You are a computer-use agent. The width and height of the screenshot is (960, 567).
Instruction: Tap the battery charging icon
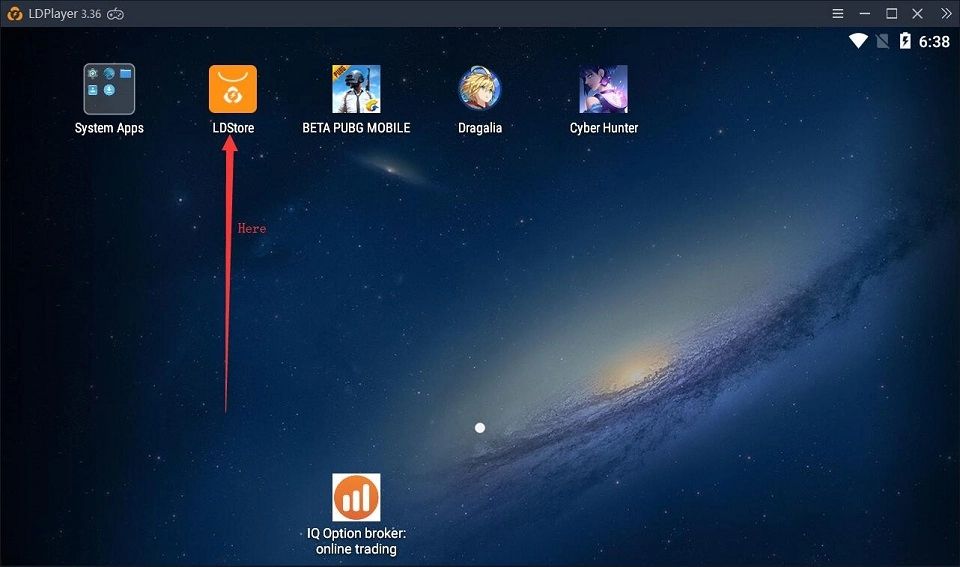pyautogui.click(x=905, y=41)
